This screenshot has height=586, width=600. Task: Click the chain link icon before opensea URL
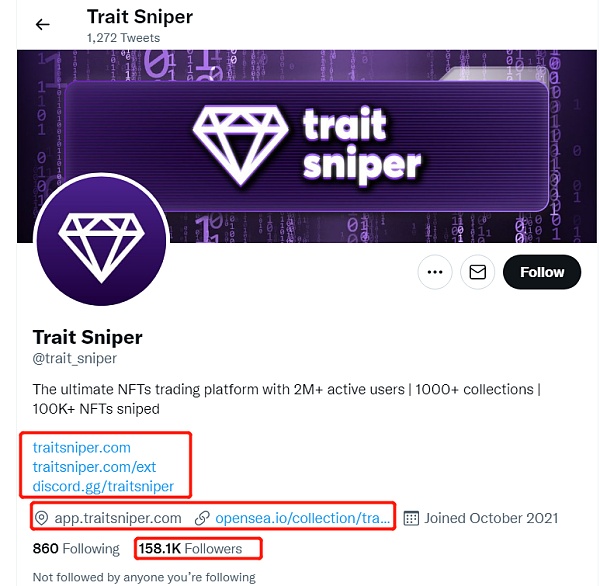point(202,518)
